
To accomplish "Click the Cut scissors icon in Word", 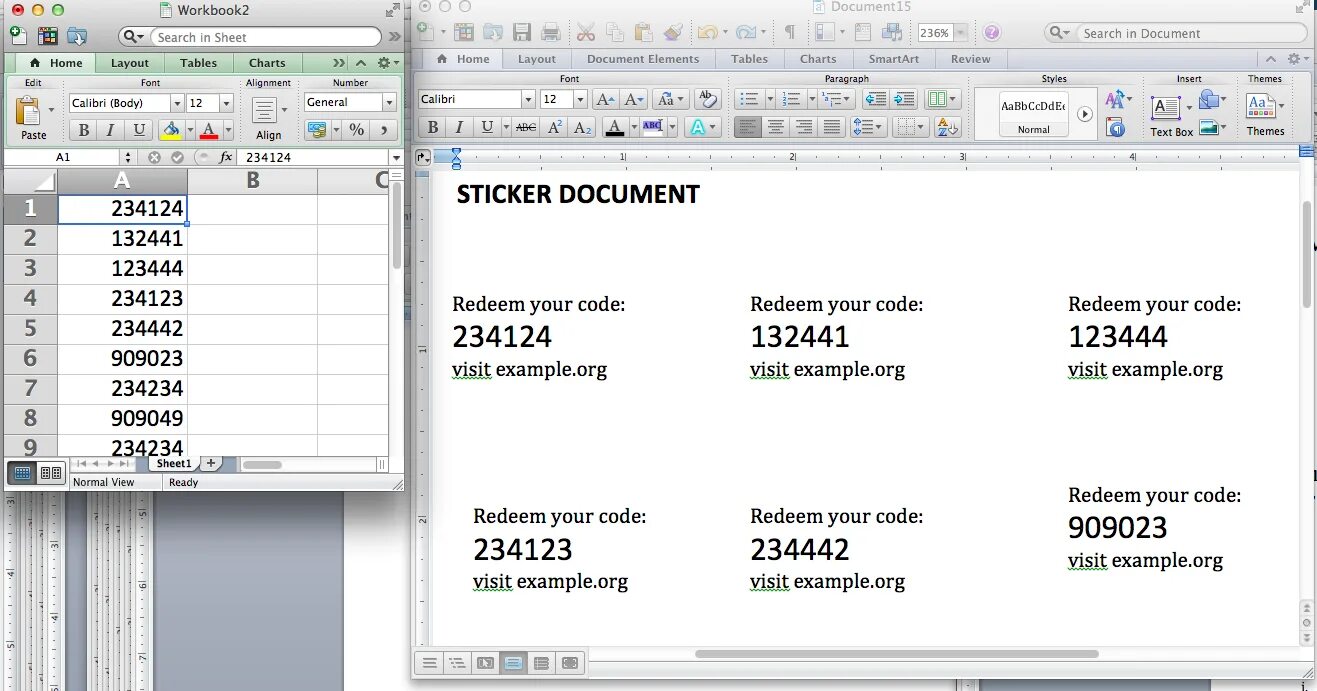I will [x=586, y=33].
